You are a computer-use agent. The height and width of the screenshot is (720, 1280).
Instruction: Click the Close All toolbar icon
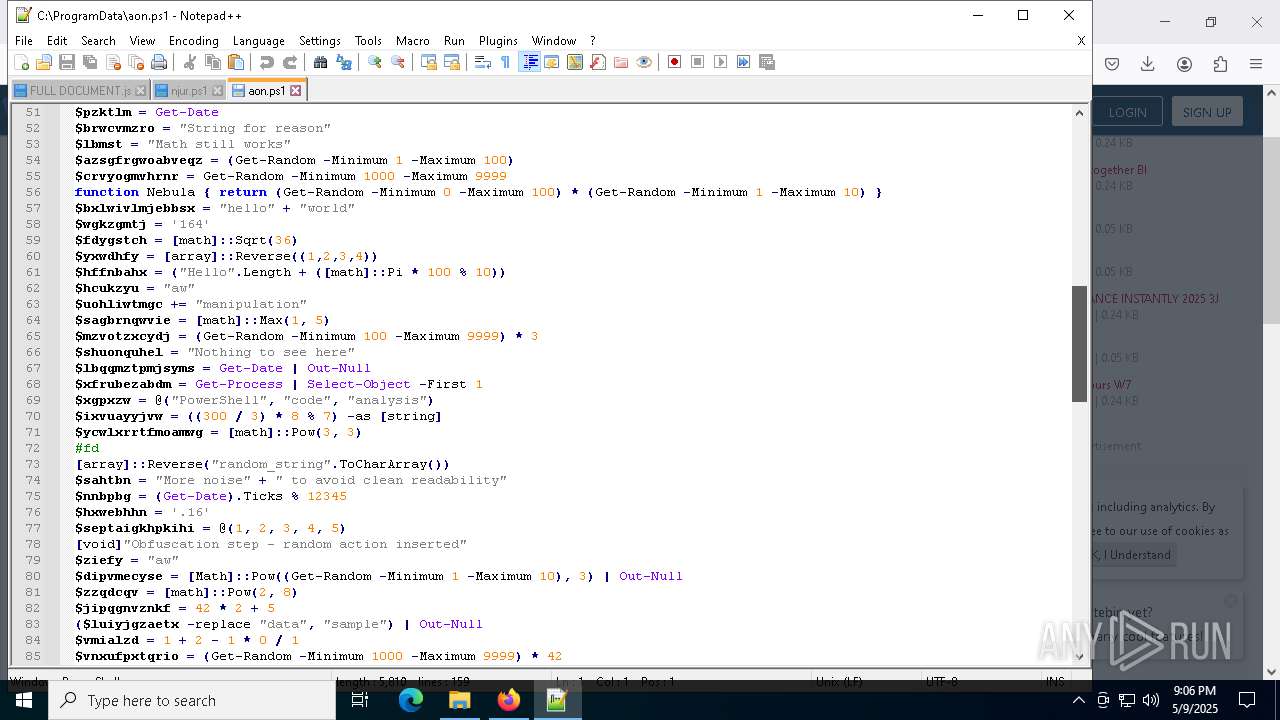[x=136, y=62]
